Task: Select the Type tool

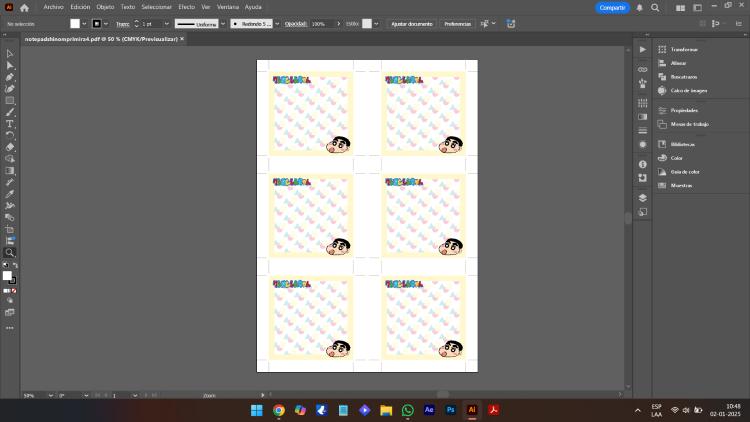Action: point(10,124)
